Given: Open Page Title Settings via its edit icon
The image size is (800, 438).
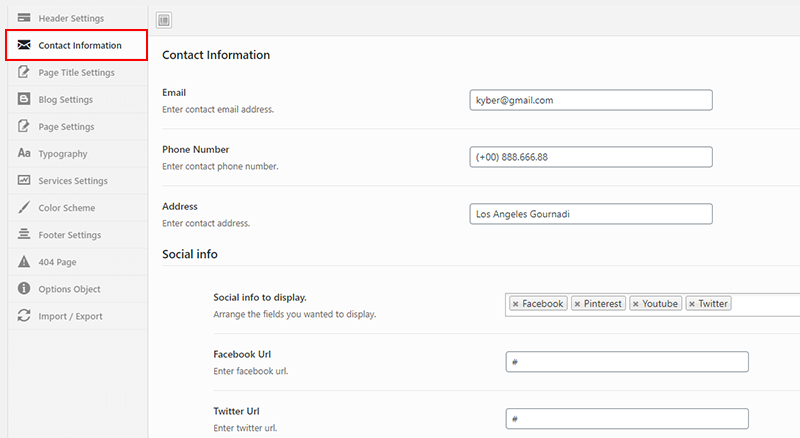Looking at the screenshot, I should [24, 72].
